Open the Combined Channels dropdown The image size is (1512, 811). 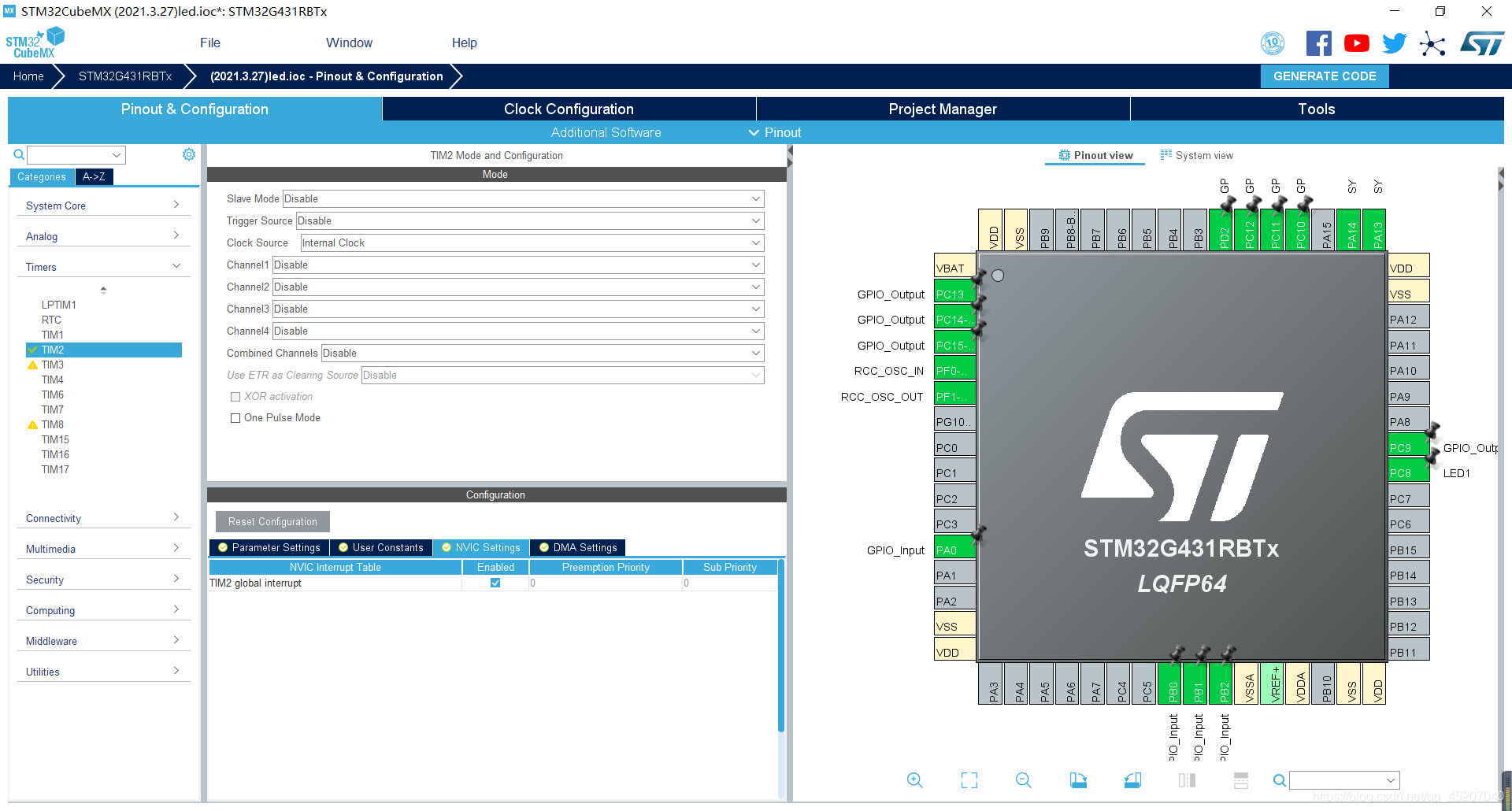[543, 354]
